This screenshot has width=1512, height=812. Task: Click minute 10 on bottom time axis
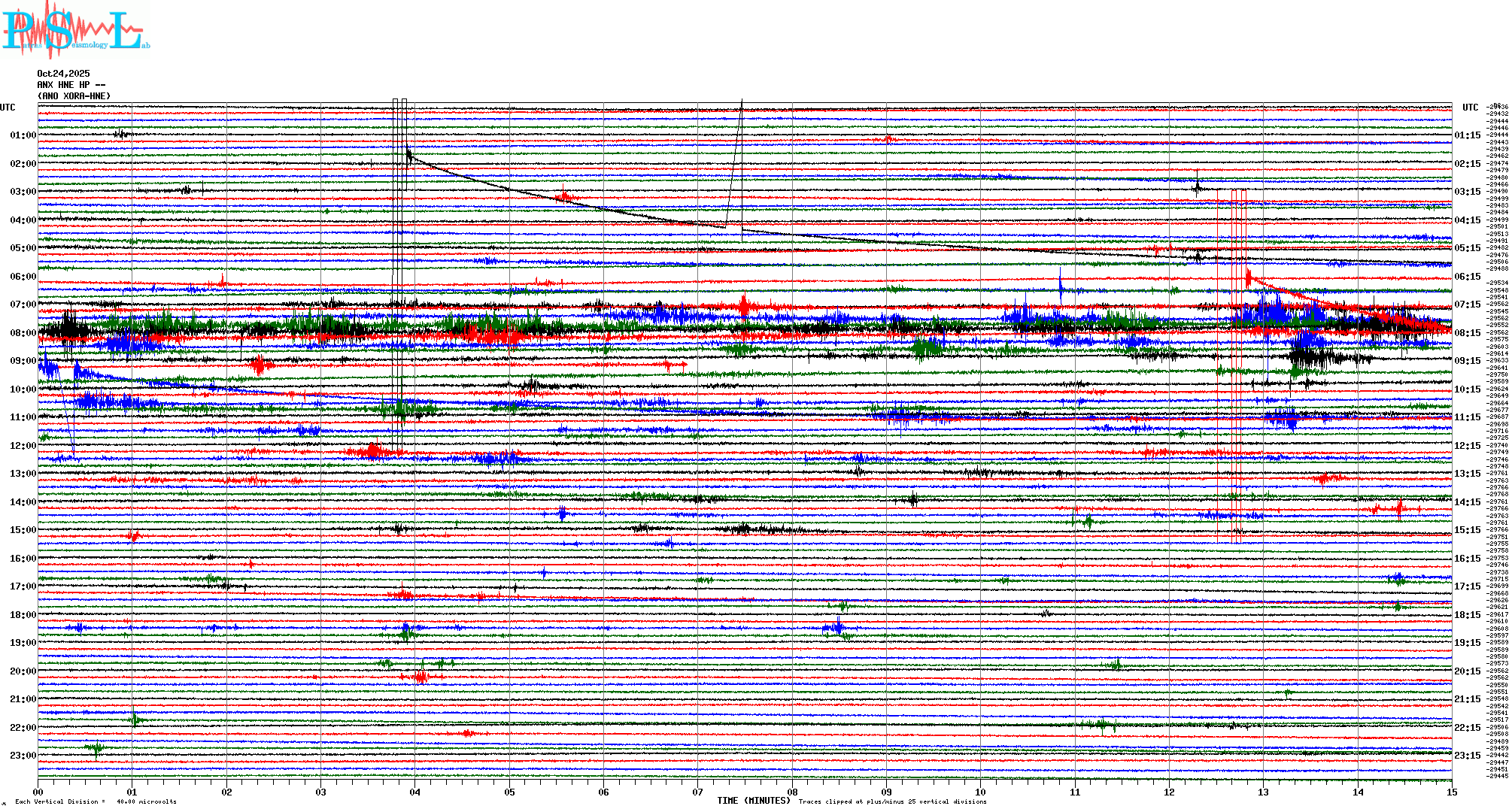tap(980, 792)
